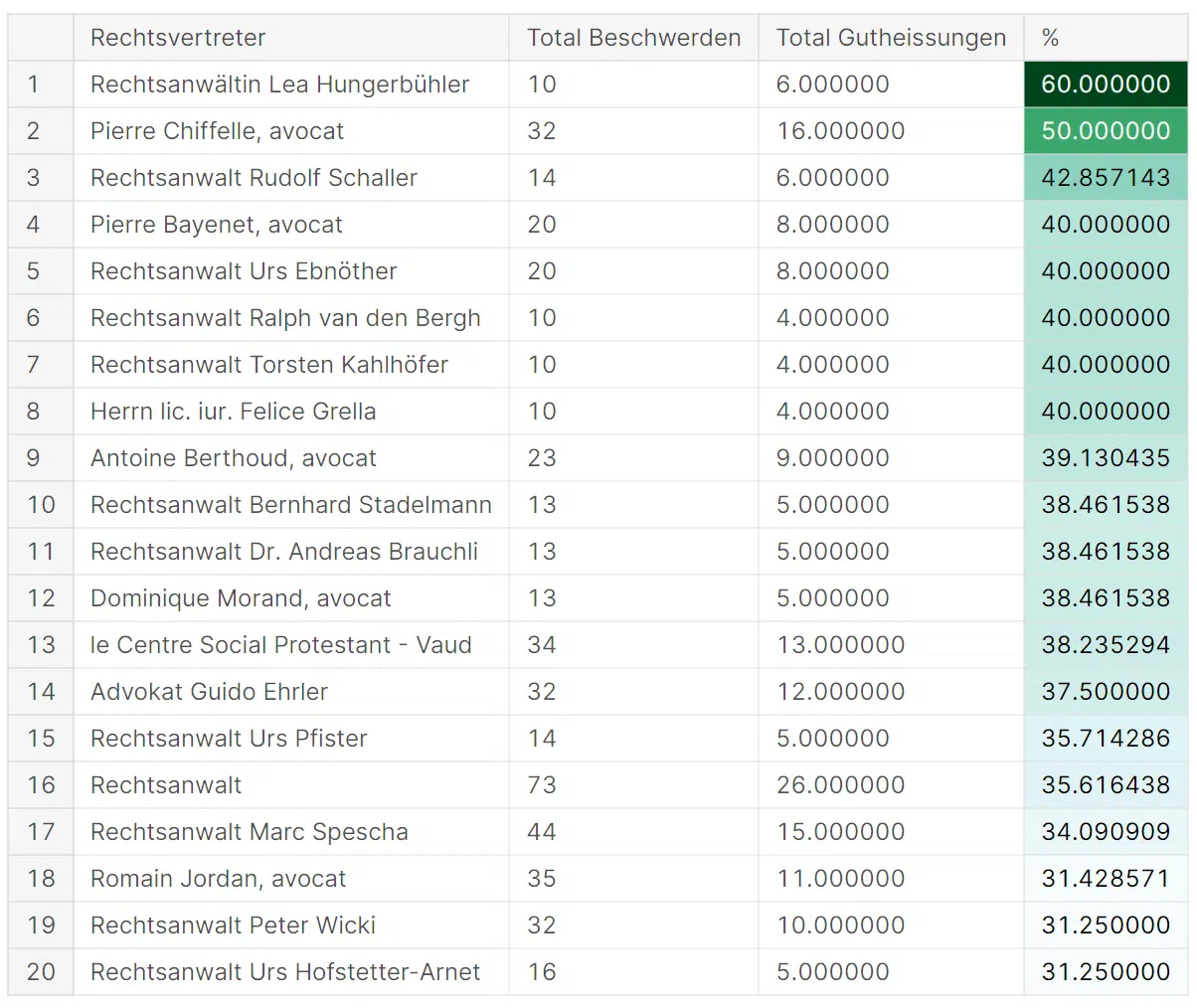
Task: Click the 26.000000 Gutheissungen cell
Action: point(840,785)
